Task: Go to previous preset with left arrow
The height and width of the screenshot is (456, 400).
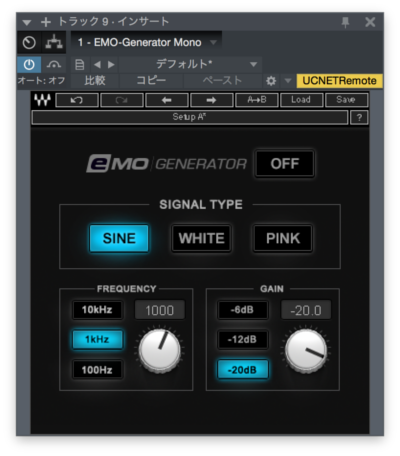Action: coord(97,64)
